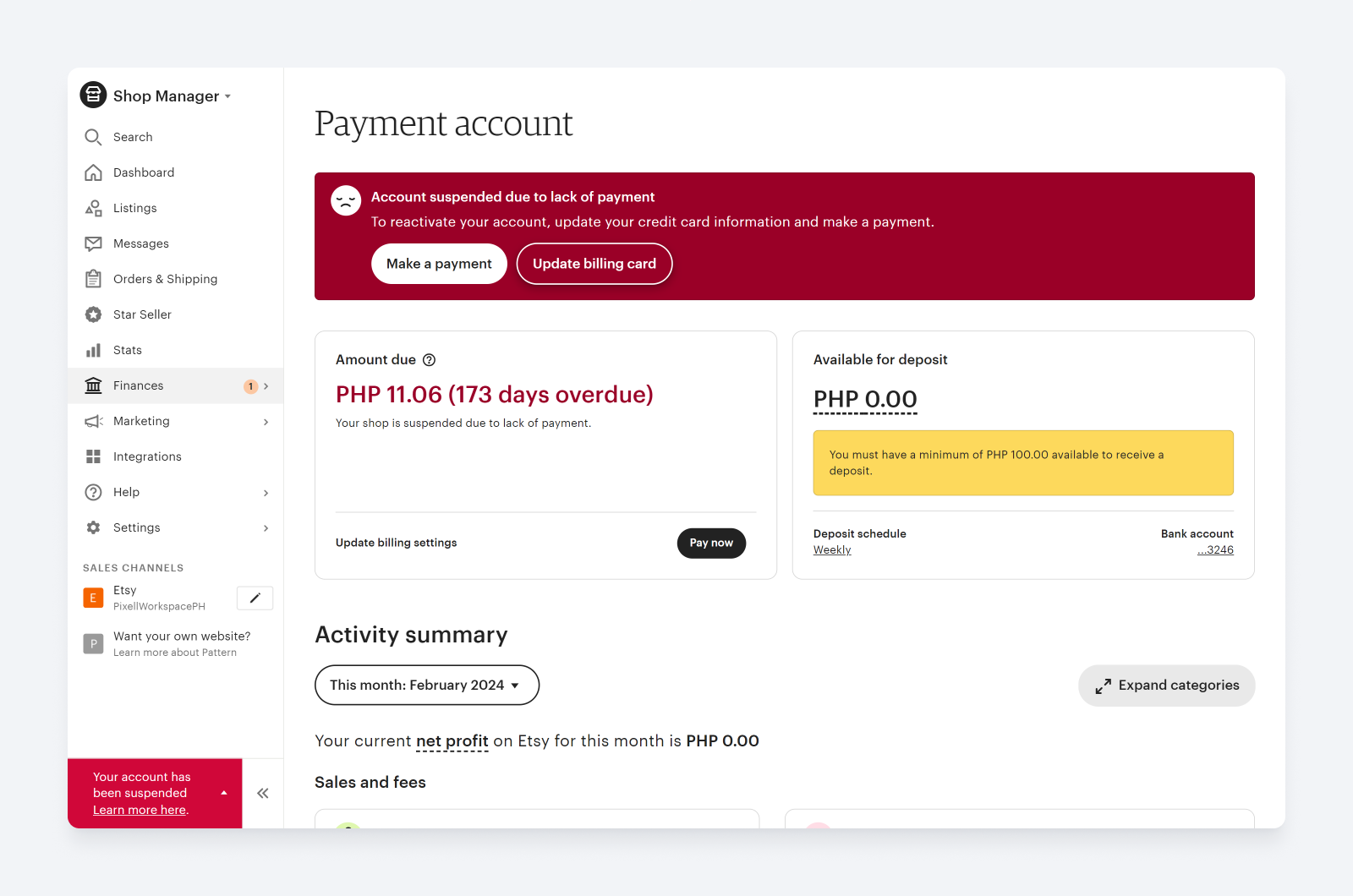Click the "...3246" bank account link
This screenshot has width=1353, height=896.
[x=1215, y=549]
